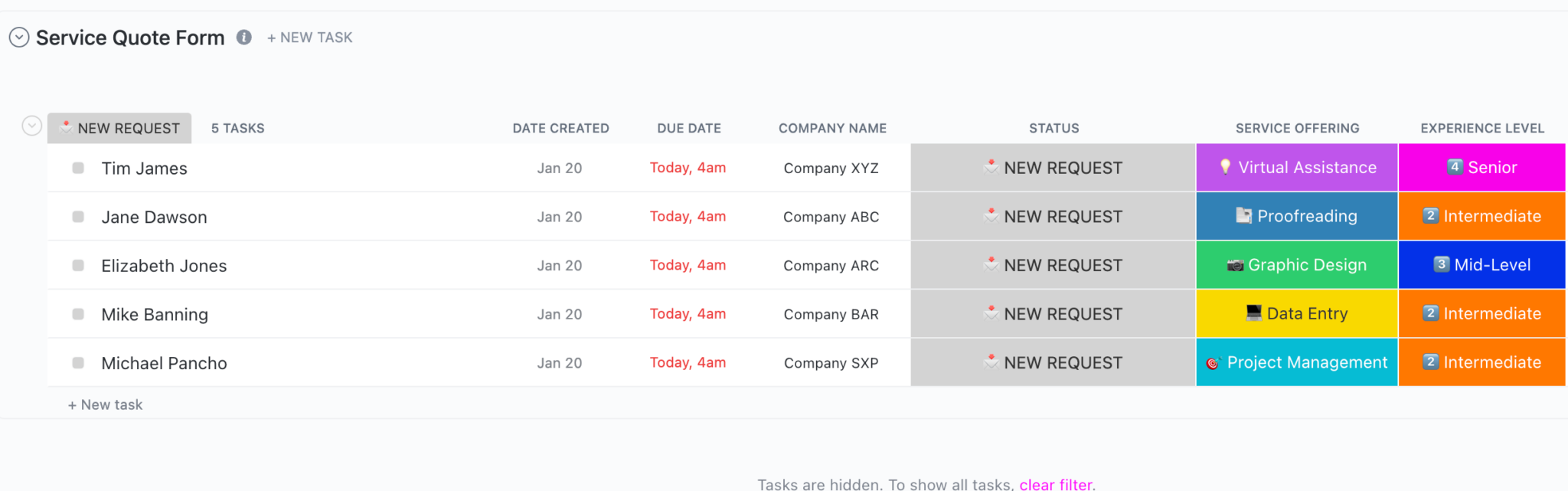Click the + NEW TASK button
The height and width of the screenshot is (491, 1568).
point(309,38)
